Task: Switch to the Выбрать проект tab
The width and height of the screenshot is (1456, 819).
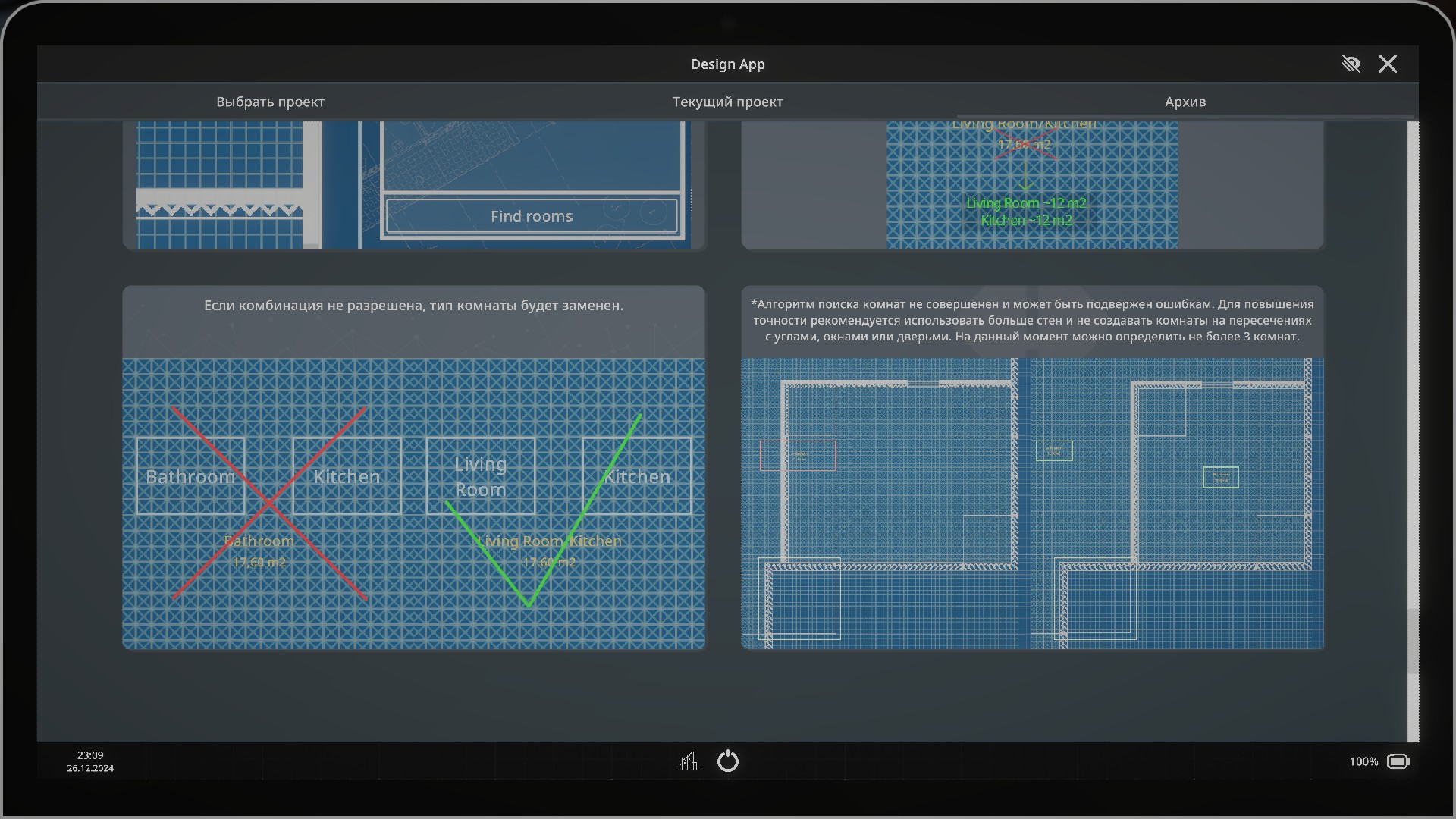Action: coord(270,102)
